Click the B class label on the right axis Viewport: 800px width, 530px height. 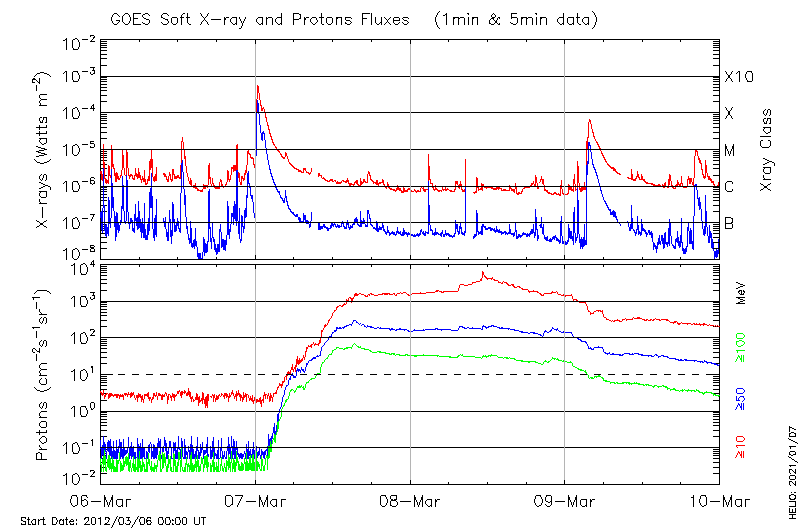click(730, 223)
